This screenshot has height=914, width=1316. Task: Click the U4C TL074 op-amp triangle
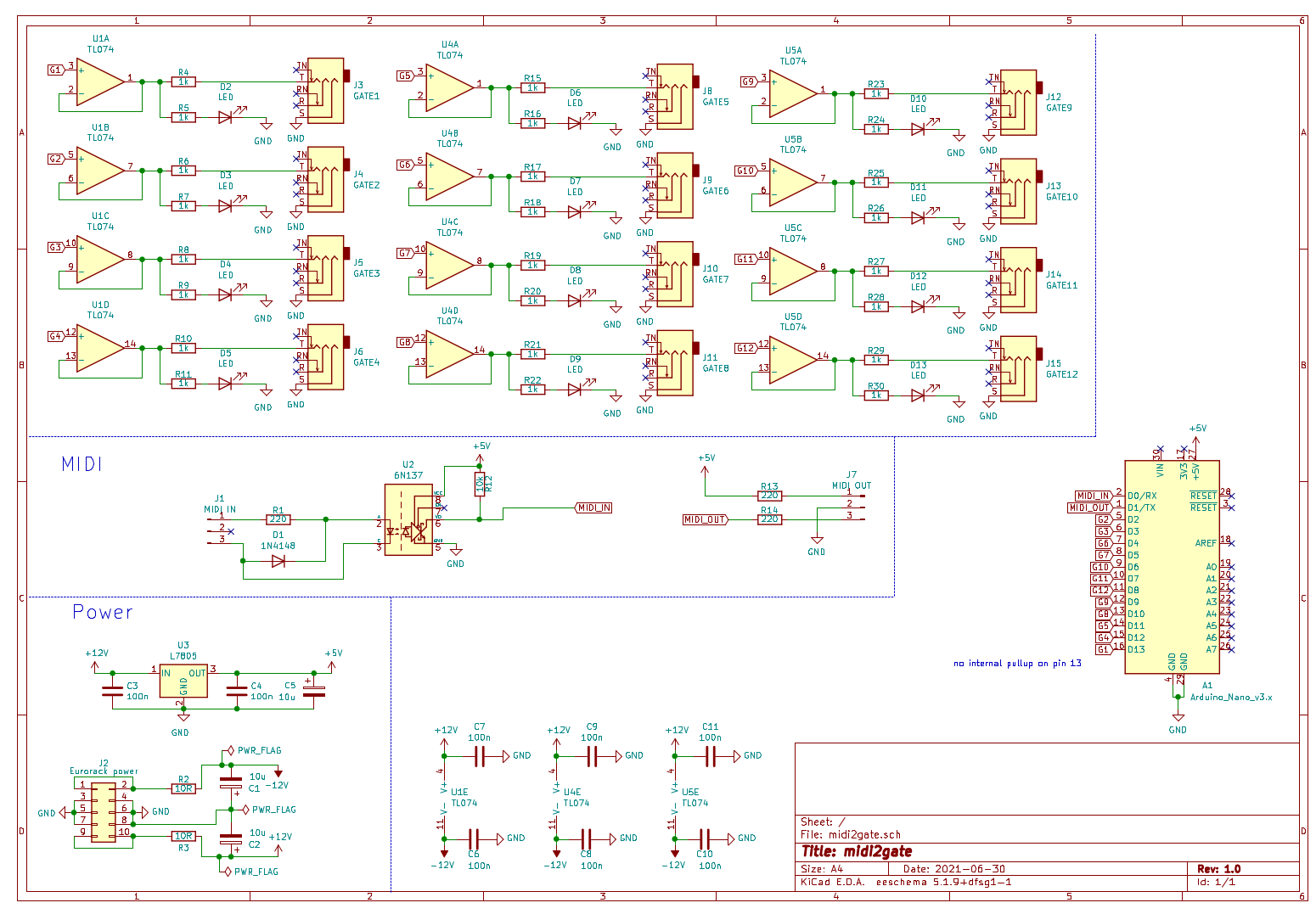(x=450, y=266)
